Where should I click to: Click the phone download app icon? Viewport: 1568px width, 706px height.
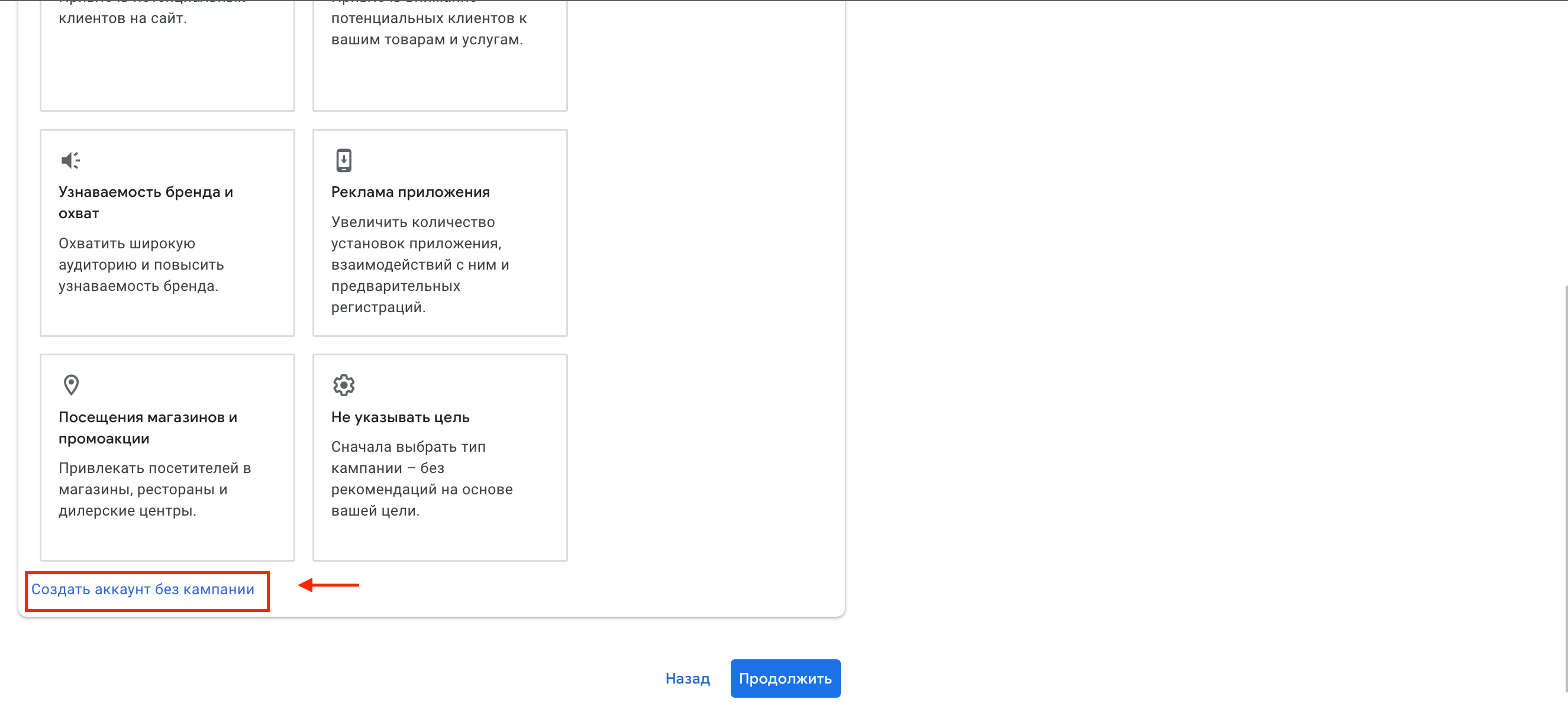[343, 160]
